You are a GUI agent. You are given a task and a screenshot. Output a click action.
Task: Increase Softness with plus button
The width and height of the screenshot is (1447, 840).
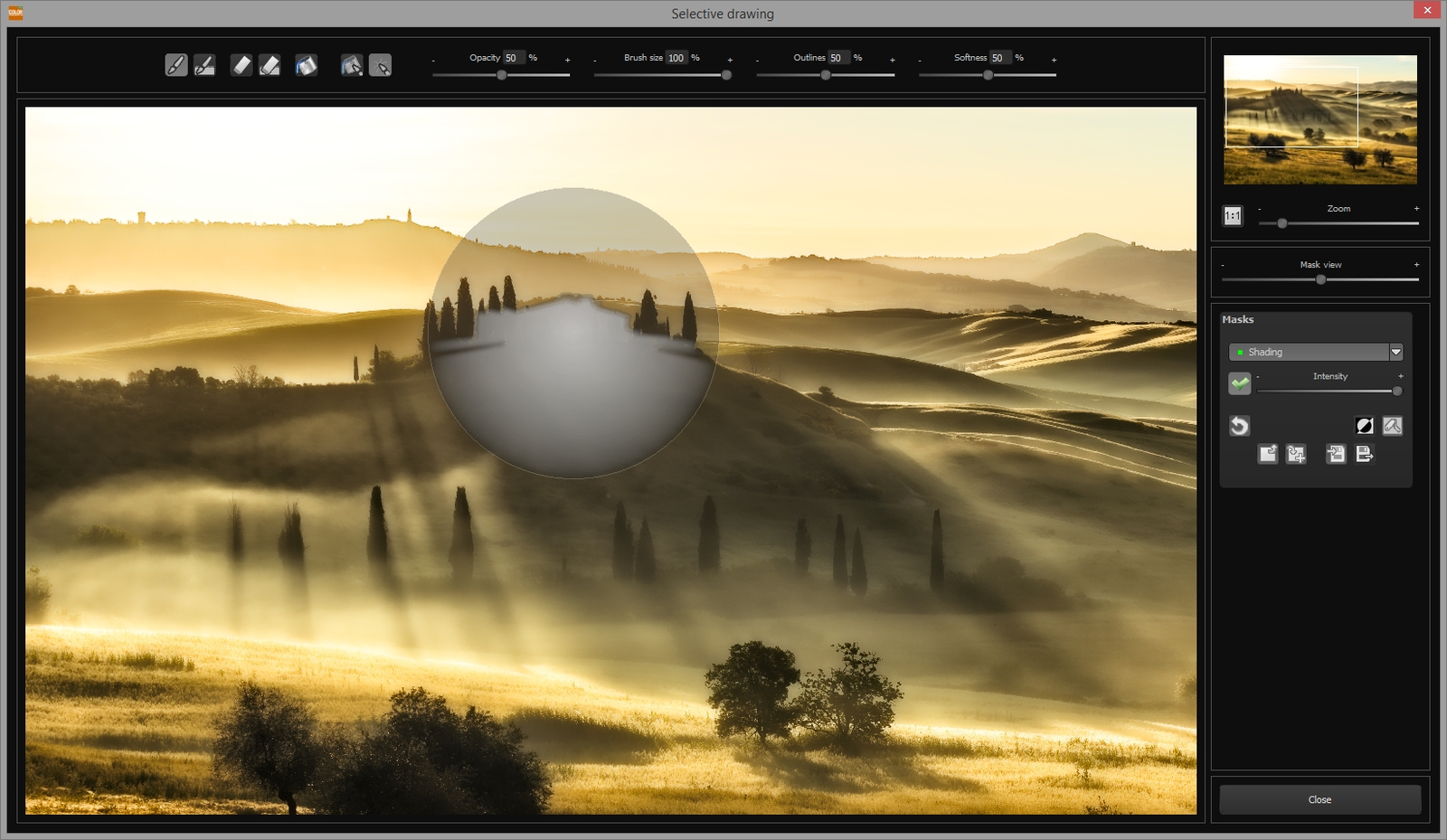(1055, 60)
